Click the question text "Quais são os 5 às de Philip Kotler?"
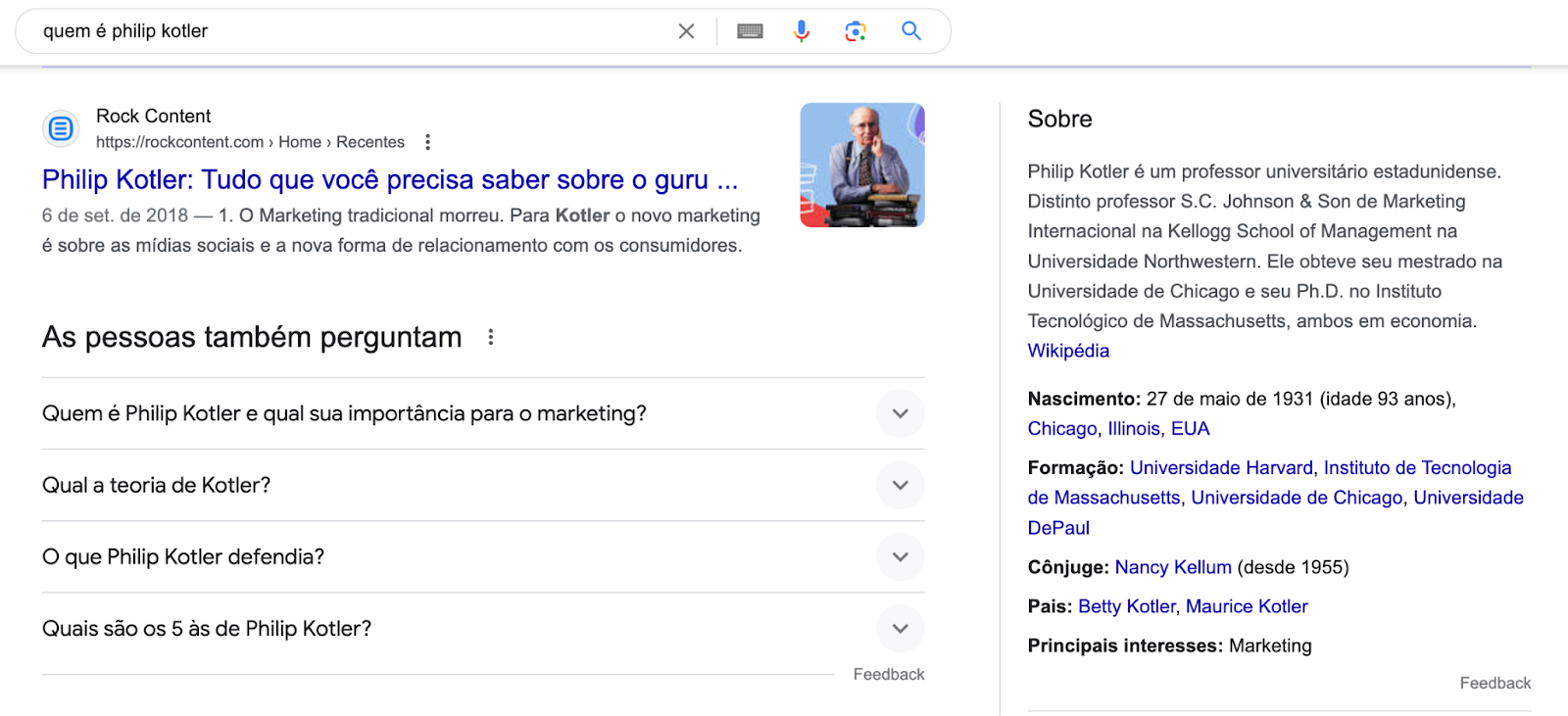 pyautogui.click(x=207, y=628)
